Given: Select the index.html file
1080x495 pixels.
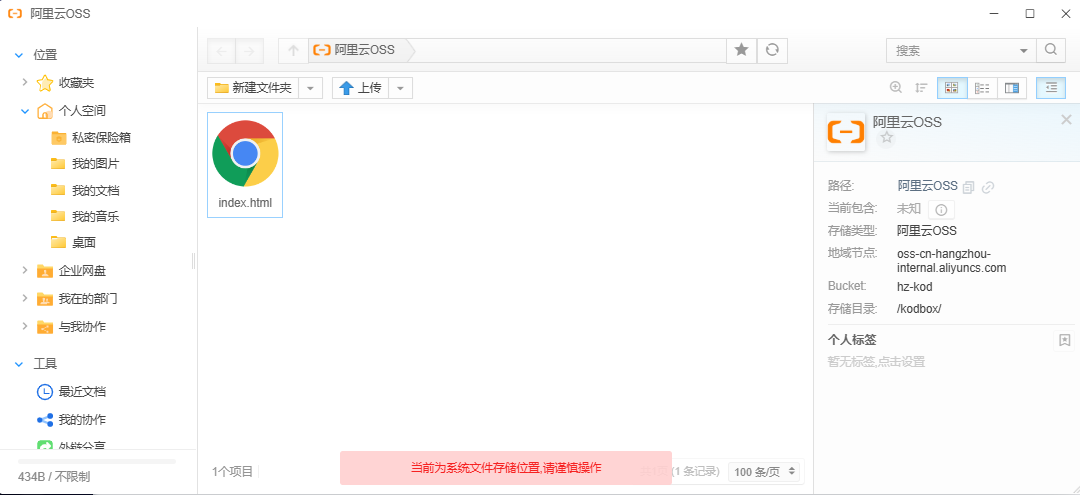Looking at the screenshot, I should click(245, 165).
